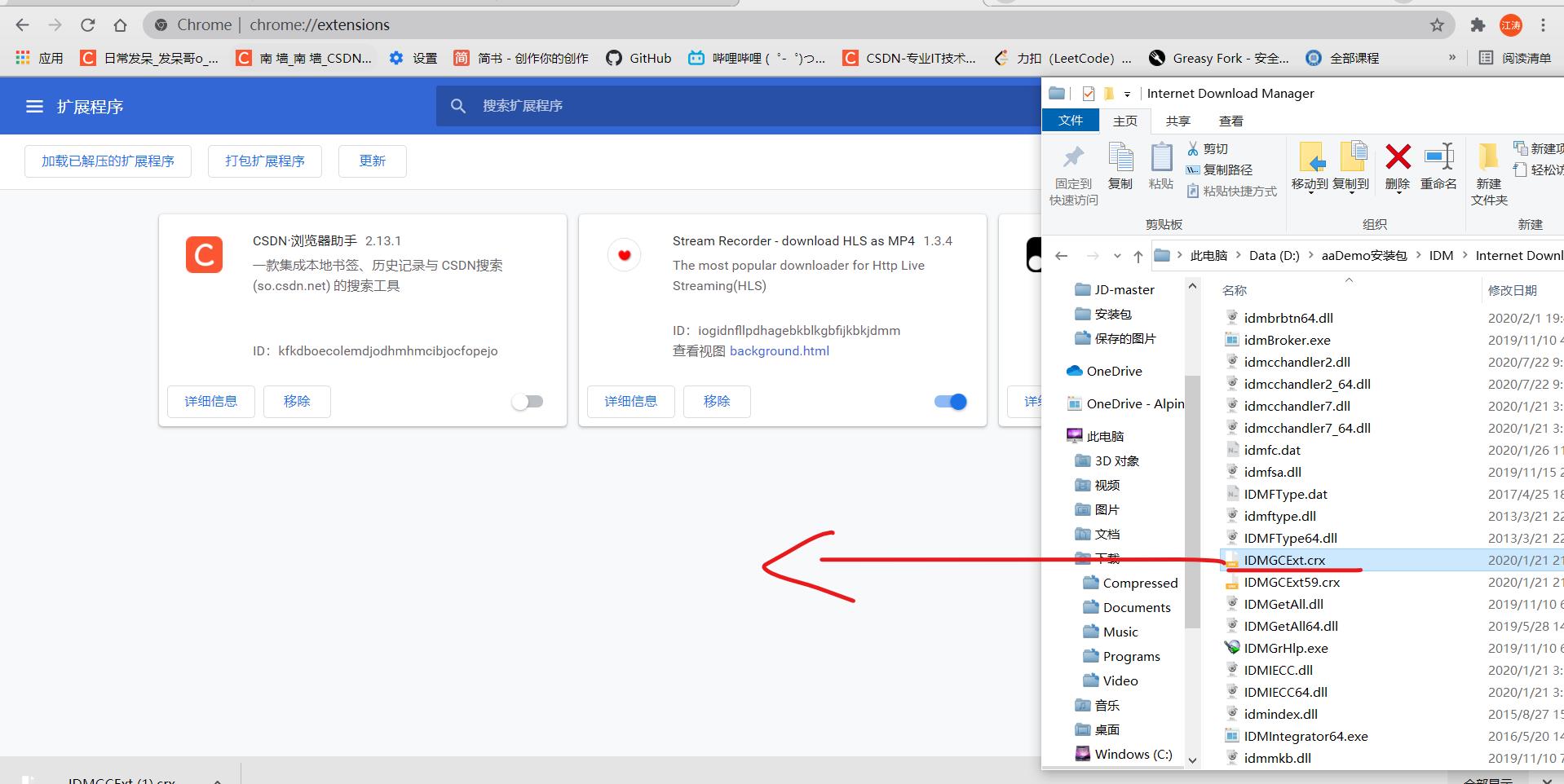Open the 哔哩哔哩 bookmark
The height and width of the screenshot is (784, 1564).
(757, 58)
